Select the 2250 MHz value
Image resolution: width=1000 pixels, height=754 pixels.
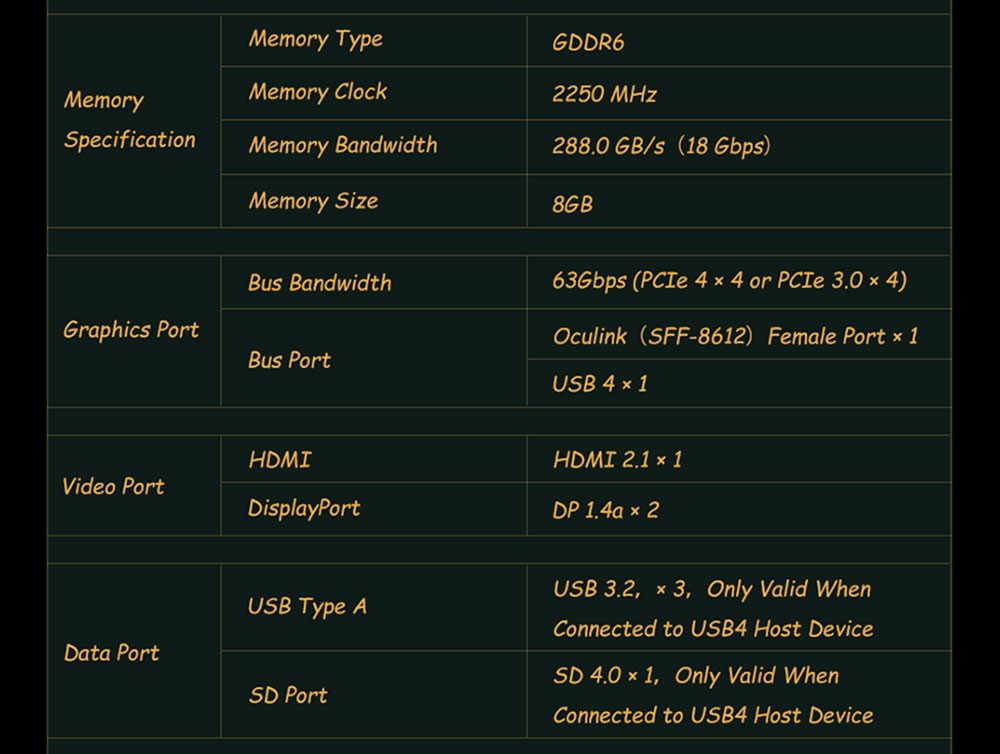click(x=604, y=95)
